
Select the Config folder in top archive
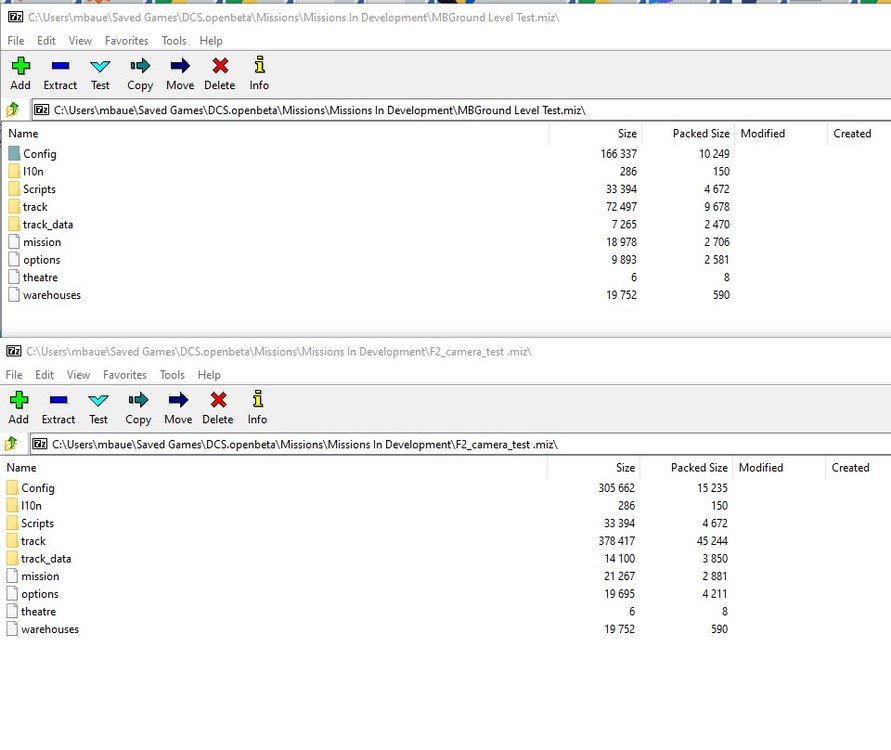pos(39,154)
